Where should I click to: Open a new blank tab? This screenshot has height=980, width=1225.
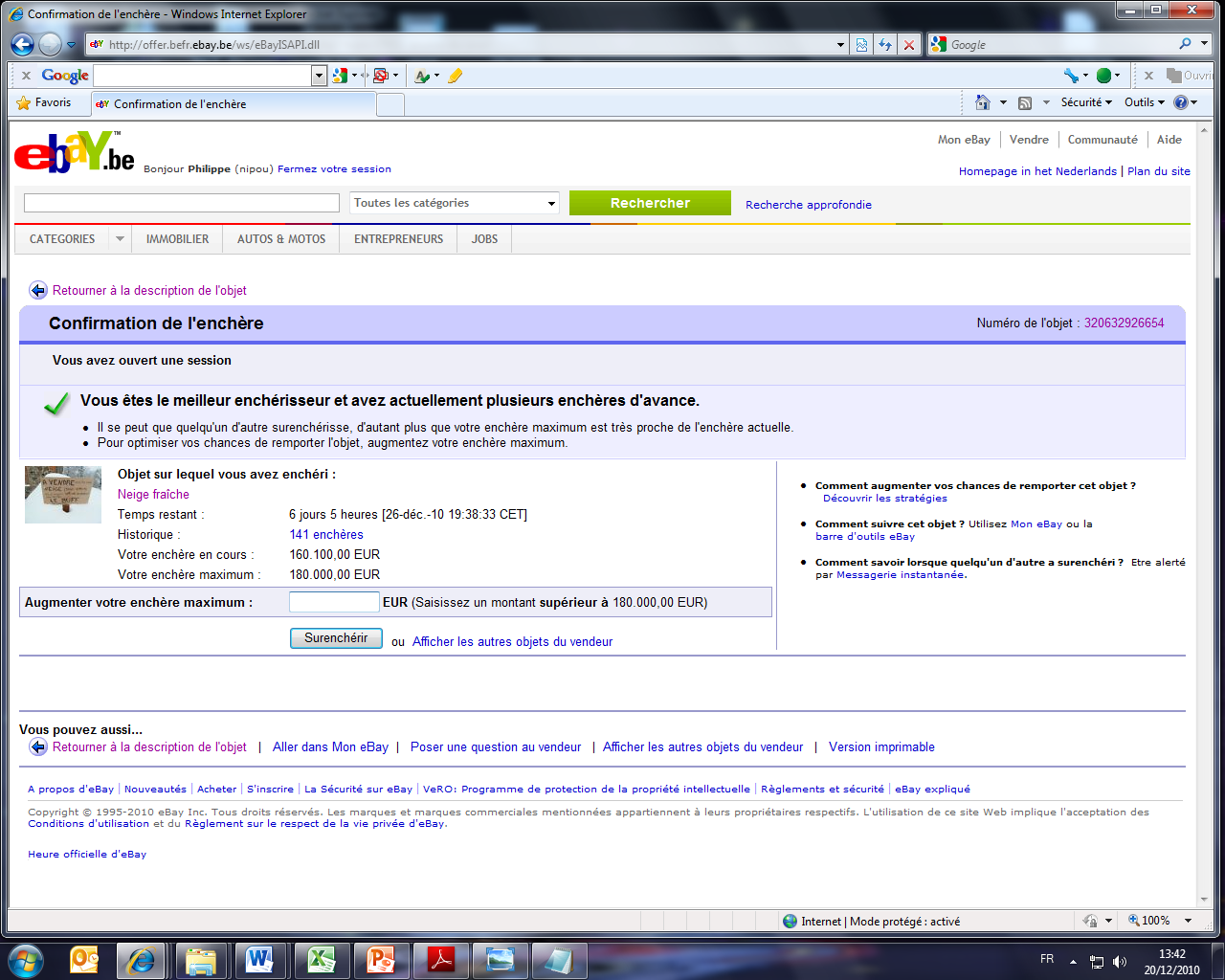click(x=390, y=105)
